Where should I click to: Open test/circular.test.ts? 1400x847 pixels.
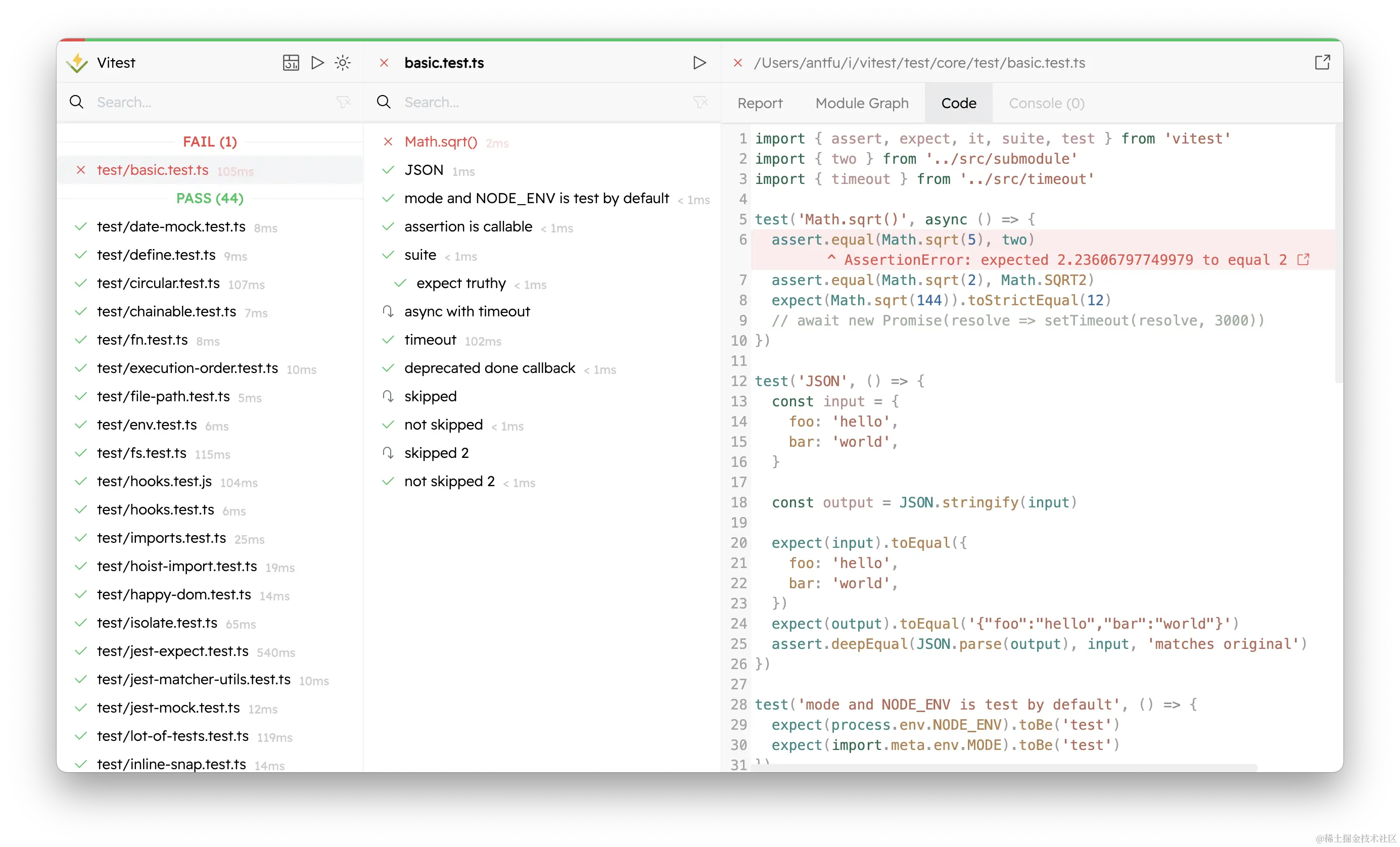(x=210, y=284)
